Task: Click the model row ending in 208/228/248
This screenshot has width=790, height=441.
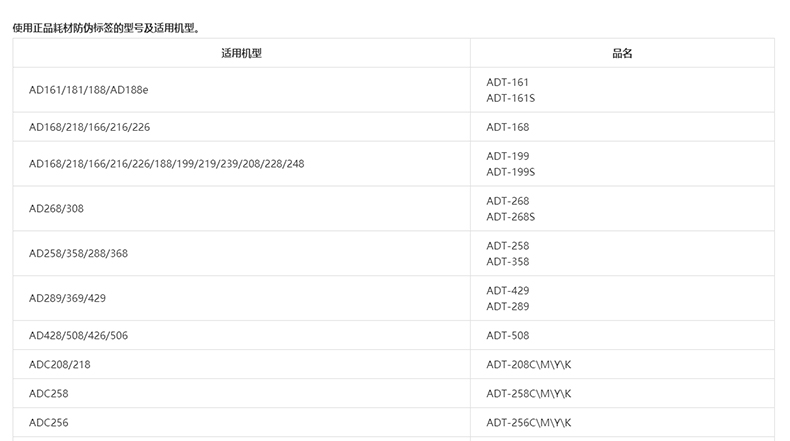Action: click(x=166, y=164)
